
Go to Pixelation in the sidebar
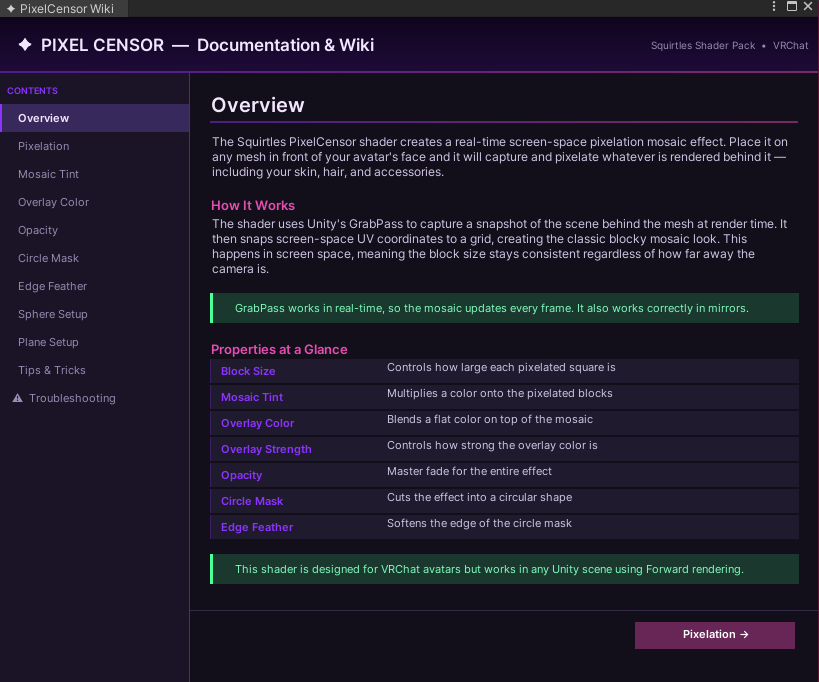coord(95,146)
